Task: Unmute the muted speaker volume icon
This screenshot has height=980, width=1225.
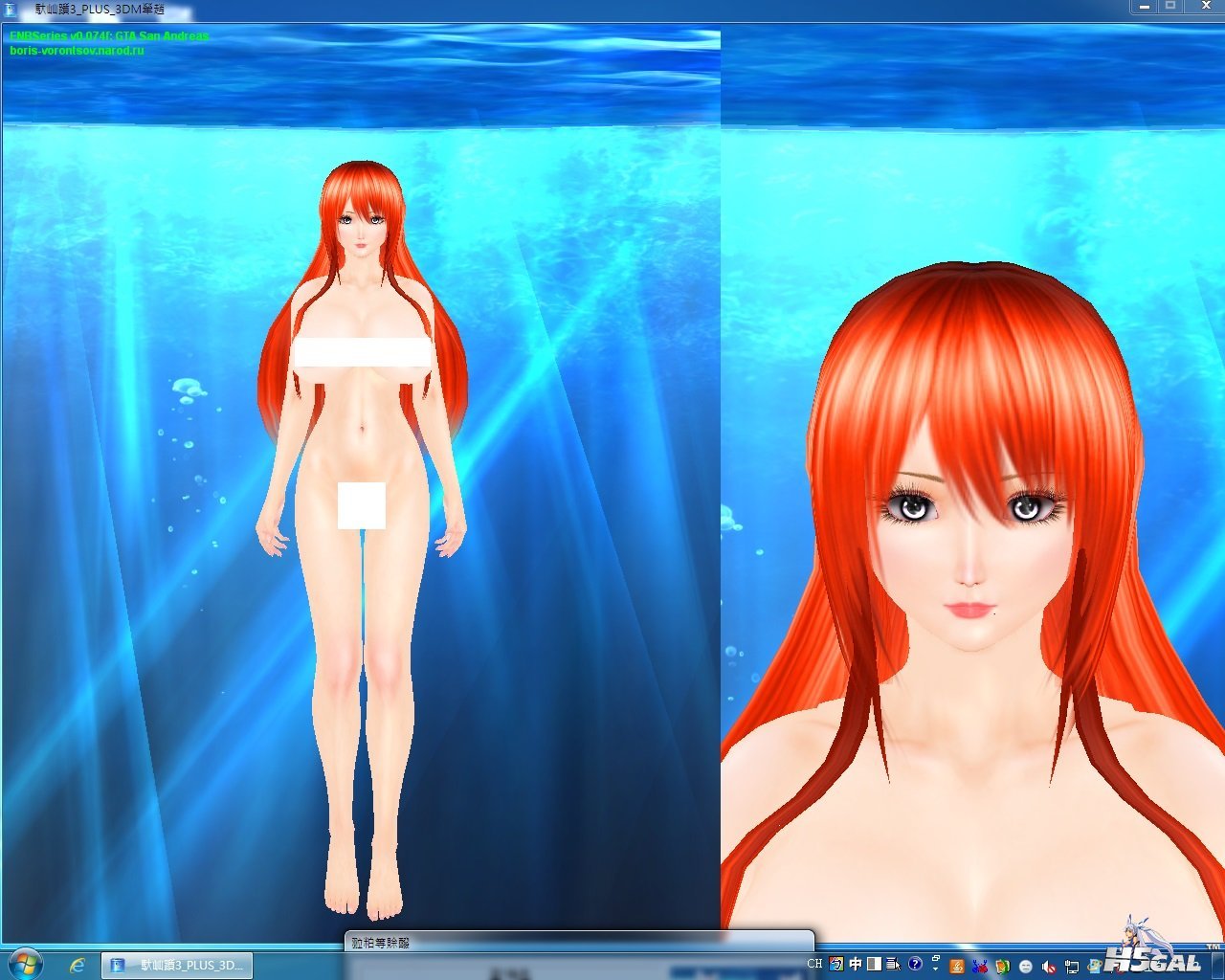Action: [1049, 966]
